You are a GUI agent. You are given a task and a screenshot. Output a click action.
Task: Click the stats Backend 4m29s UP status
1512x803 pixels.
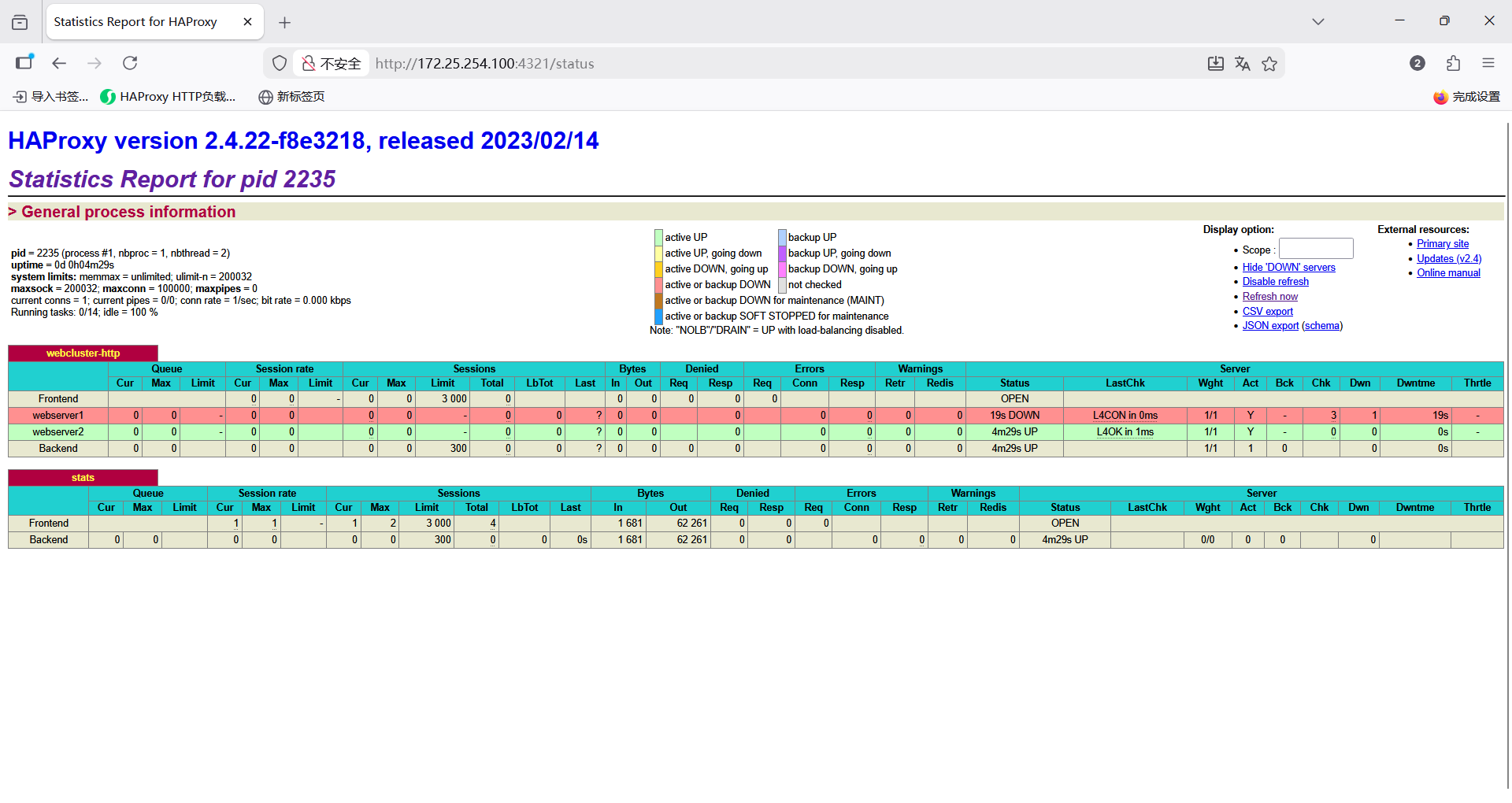tap(1065, 540)
